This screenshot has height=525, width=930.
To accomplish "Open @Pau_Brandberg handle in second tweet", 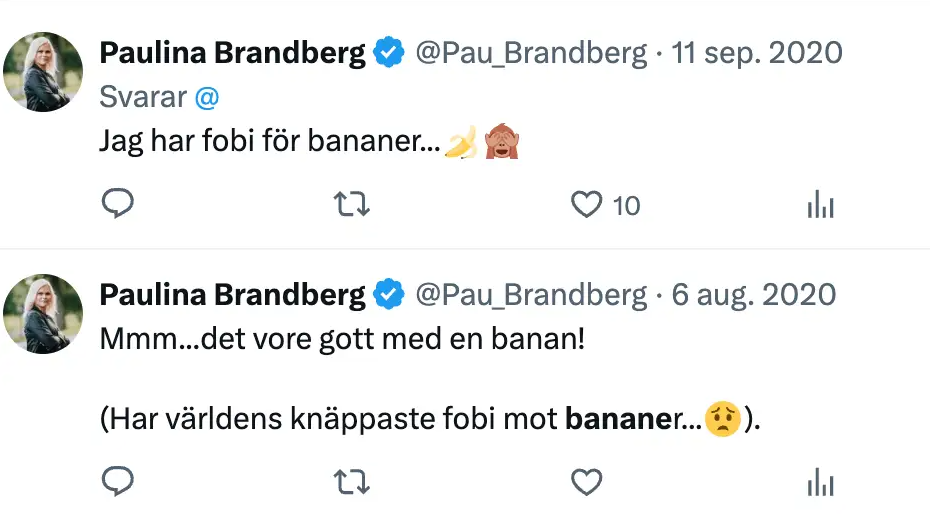I will pos(531,295).
